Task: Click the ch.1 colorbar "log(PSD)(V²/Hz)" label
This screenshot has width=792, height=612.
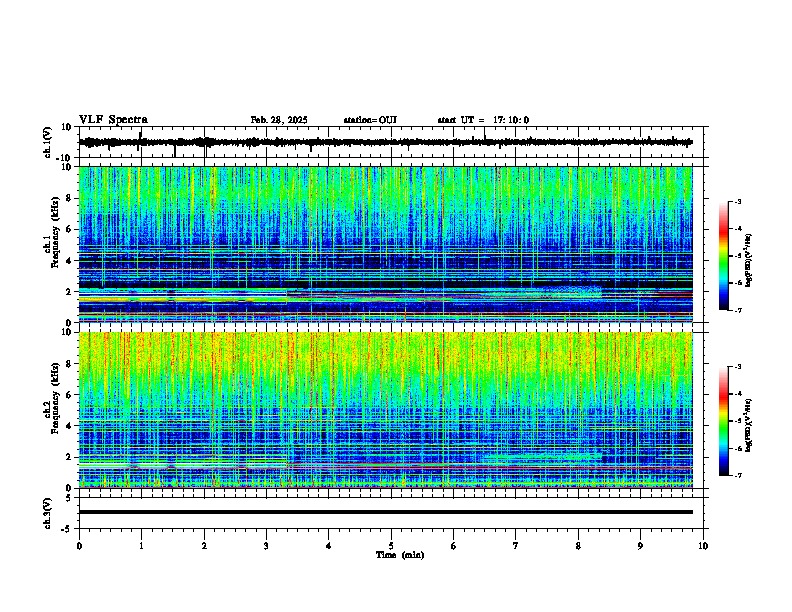Action: click(x=748, y=261)
